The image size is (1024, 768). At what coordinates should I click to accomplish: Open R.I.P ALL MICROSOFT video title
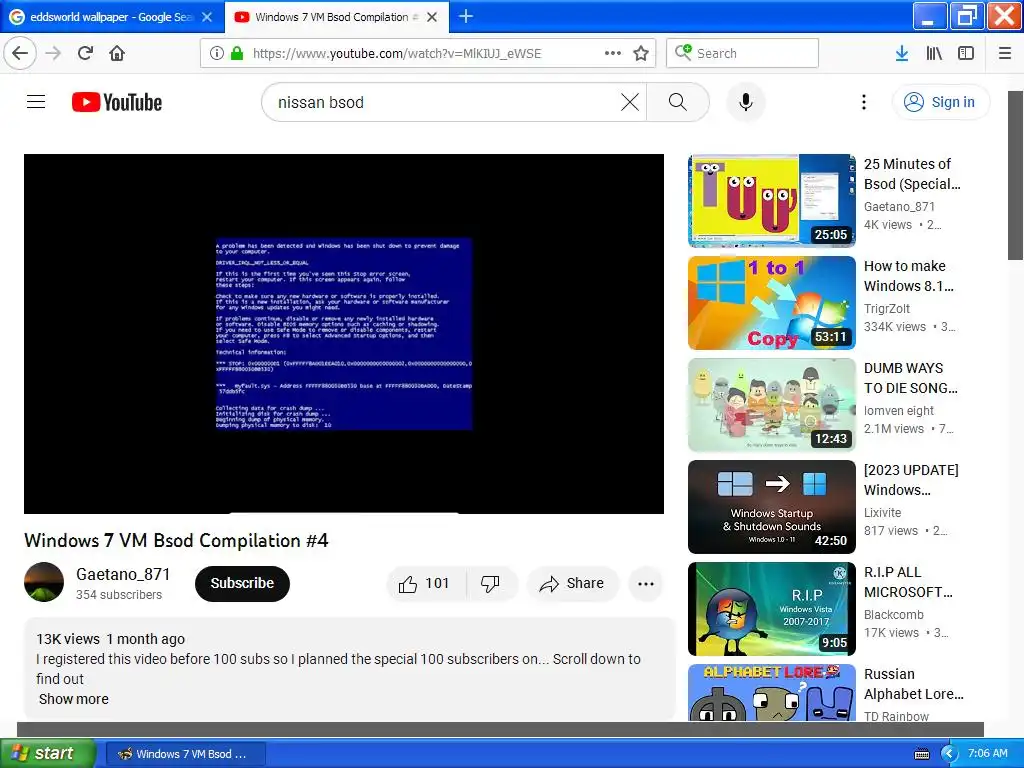pyautogui.click(x=908, y=582)
